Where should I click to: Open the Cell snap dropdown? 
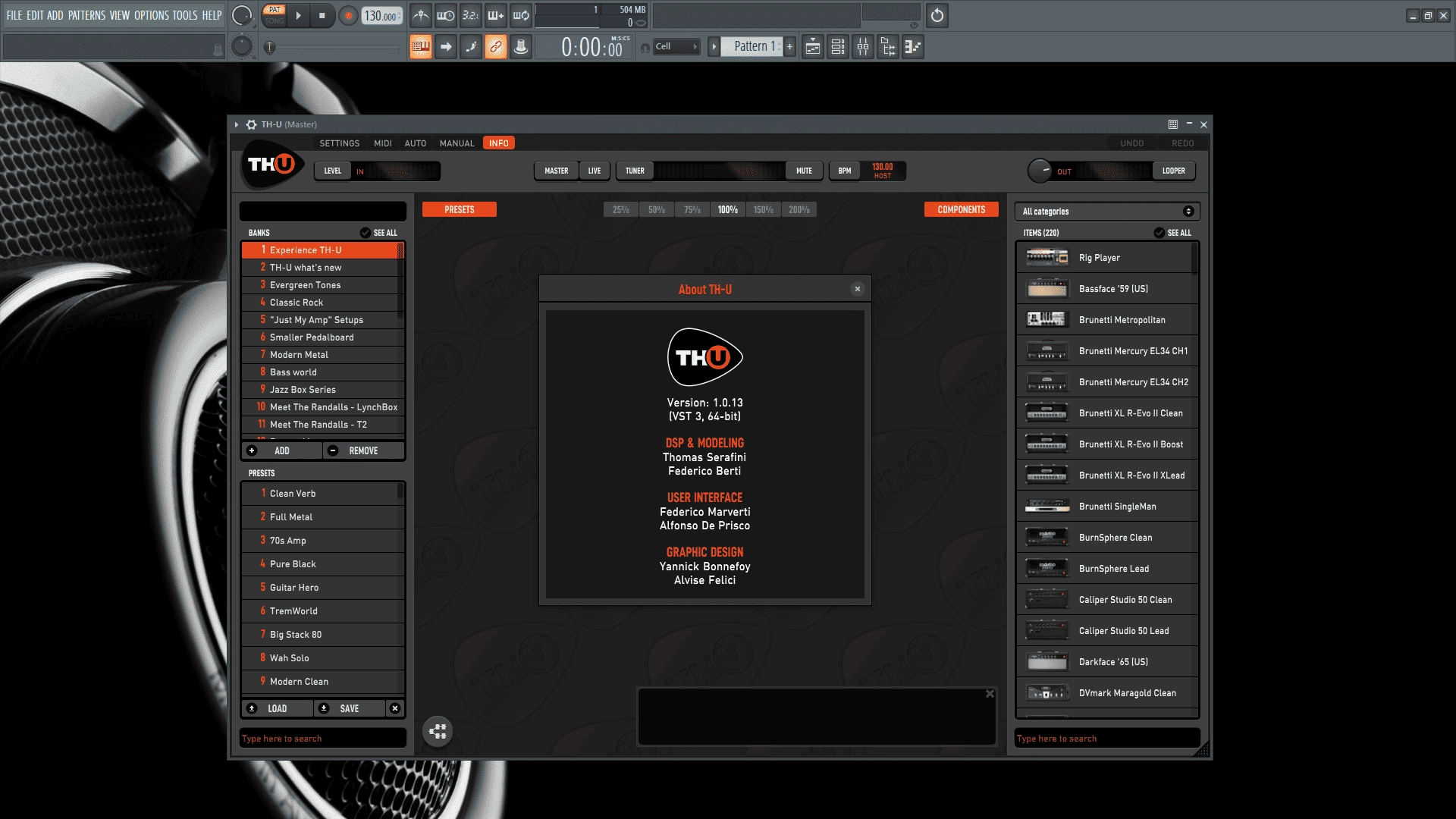pos(676,47)
